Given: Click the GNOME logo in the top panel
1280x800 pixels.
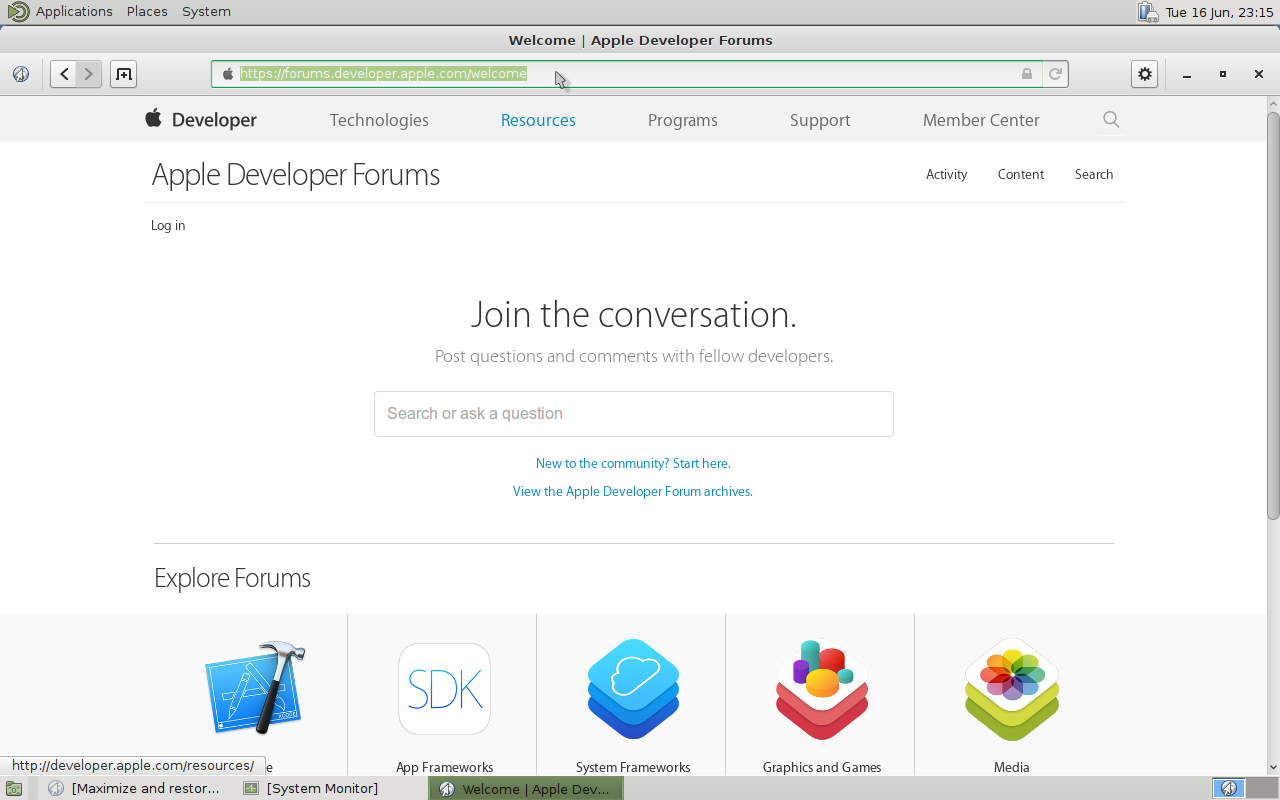Looking at the screenshot, I should coord(18,12).
